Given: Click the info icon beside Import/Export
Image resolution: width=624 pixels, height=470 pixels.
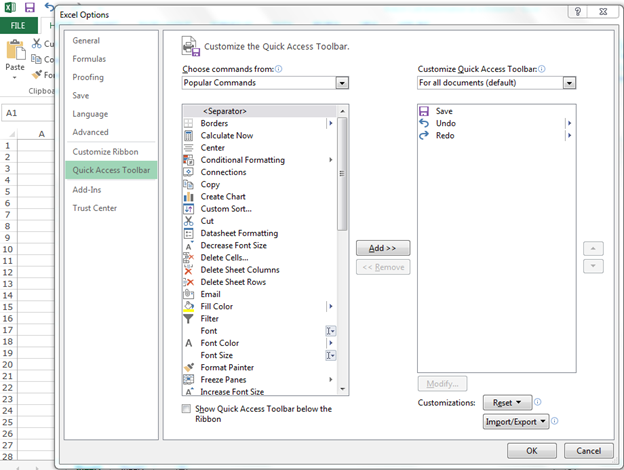Looking at the screenshot, I should point(555,421).
